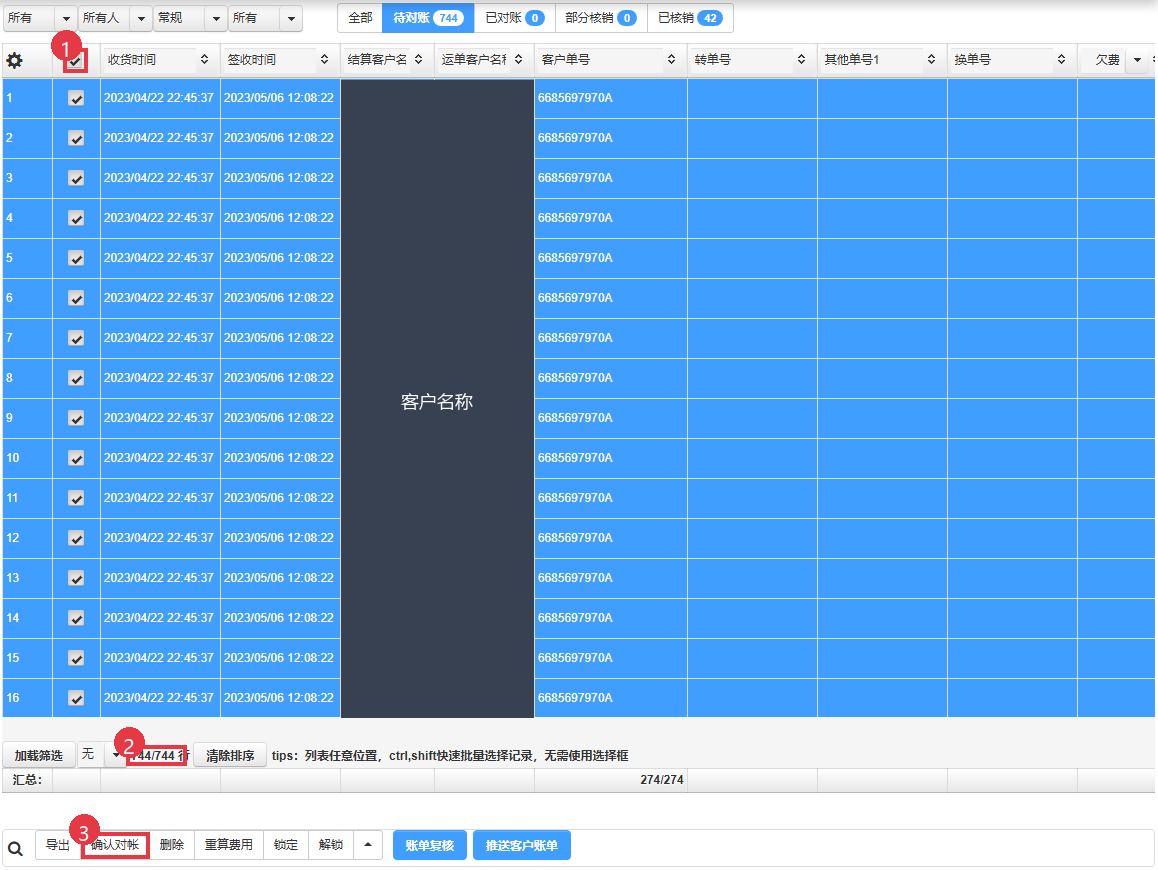Switch to the 已核销 tab
The height and width of the screenshot is (870, 1158).
click(690, 18)
